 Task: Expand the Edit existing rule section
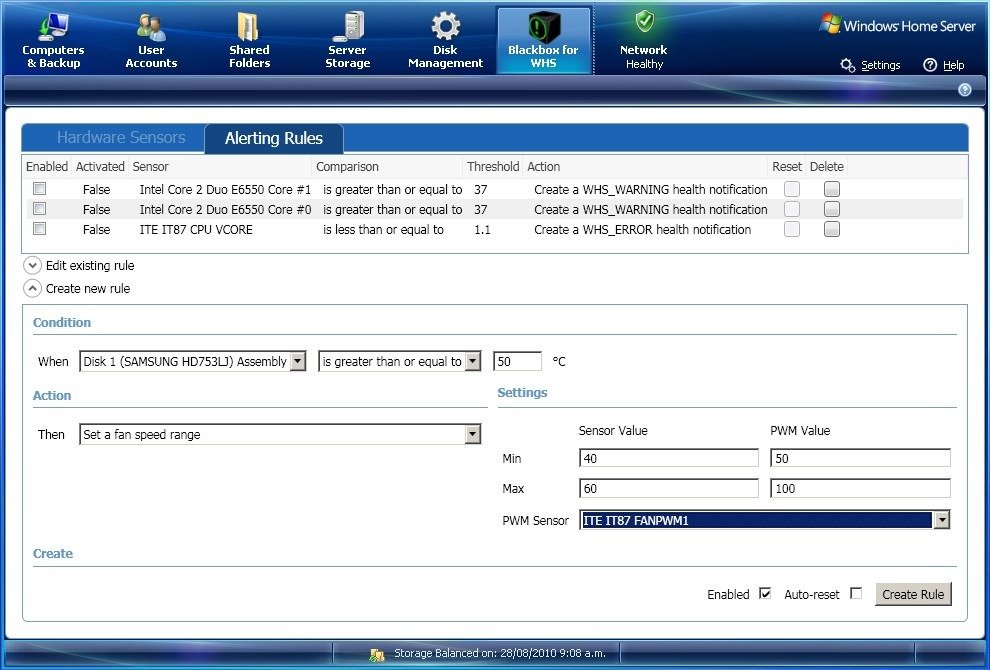[32, 265]
